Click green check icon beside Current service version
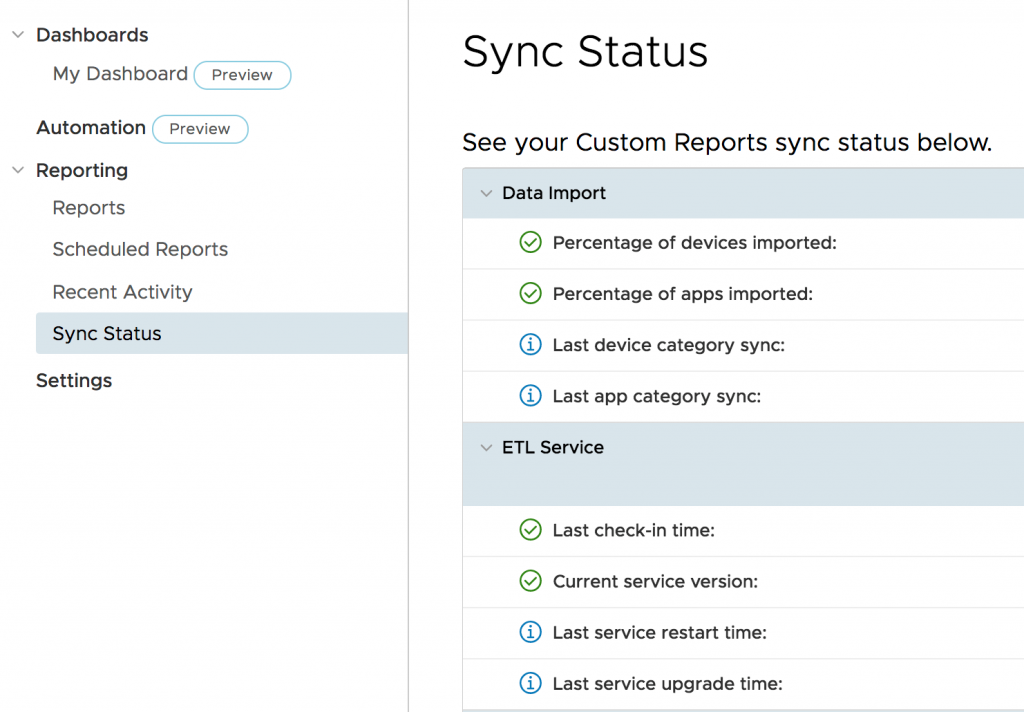The height and width of the screenshot is (712, 1024). [x=531, y=581]
